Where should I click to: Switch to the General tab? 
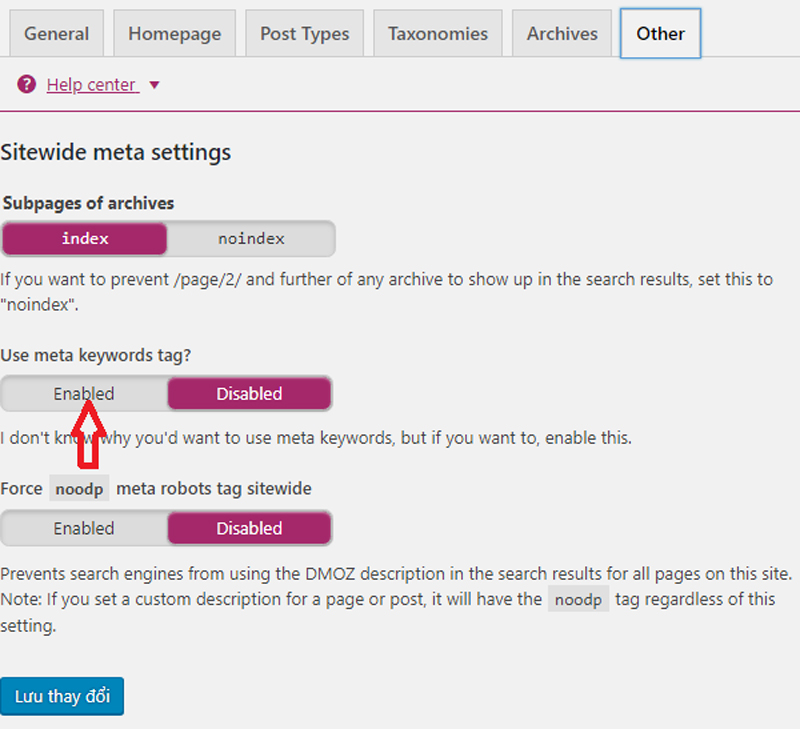57,34
